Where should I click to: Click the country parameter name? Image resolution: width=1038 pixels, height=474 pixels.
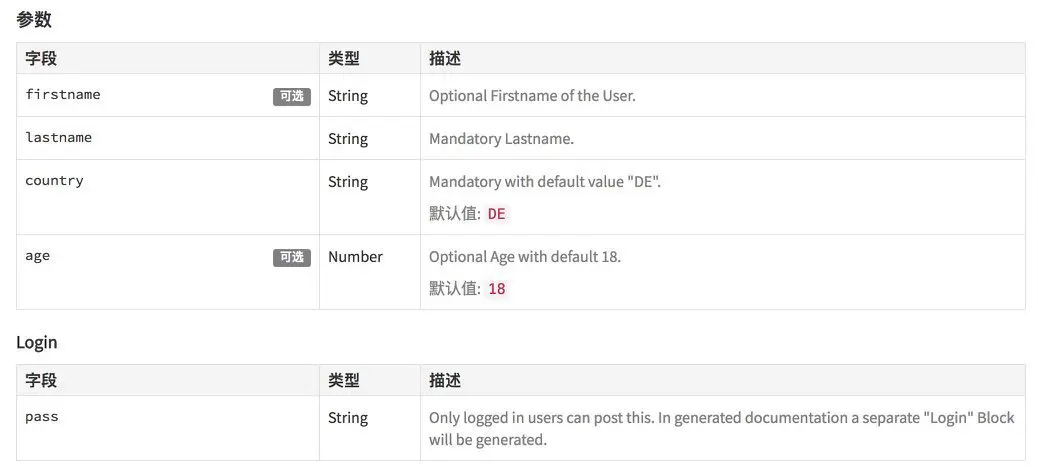54,181
